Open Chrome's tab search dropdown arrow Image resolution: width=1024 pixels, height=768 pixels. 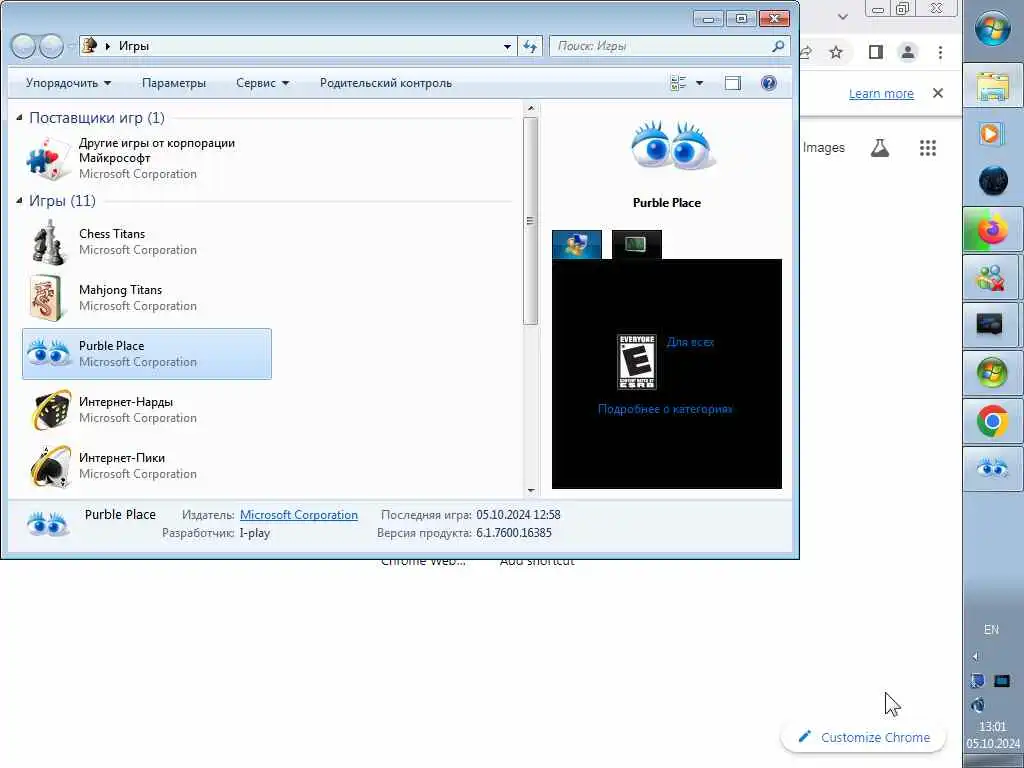(842, 17)
